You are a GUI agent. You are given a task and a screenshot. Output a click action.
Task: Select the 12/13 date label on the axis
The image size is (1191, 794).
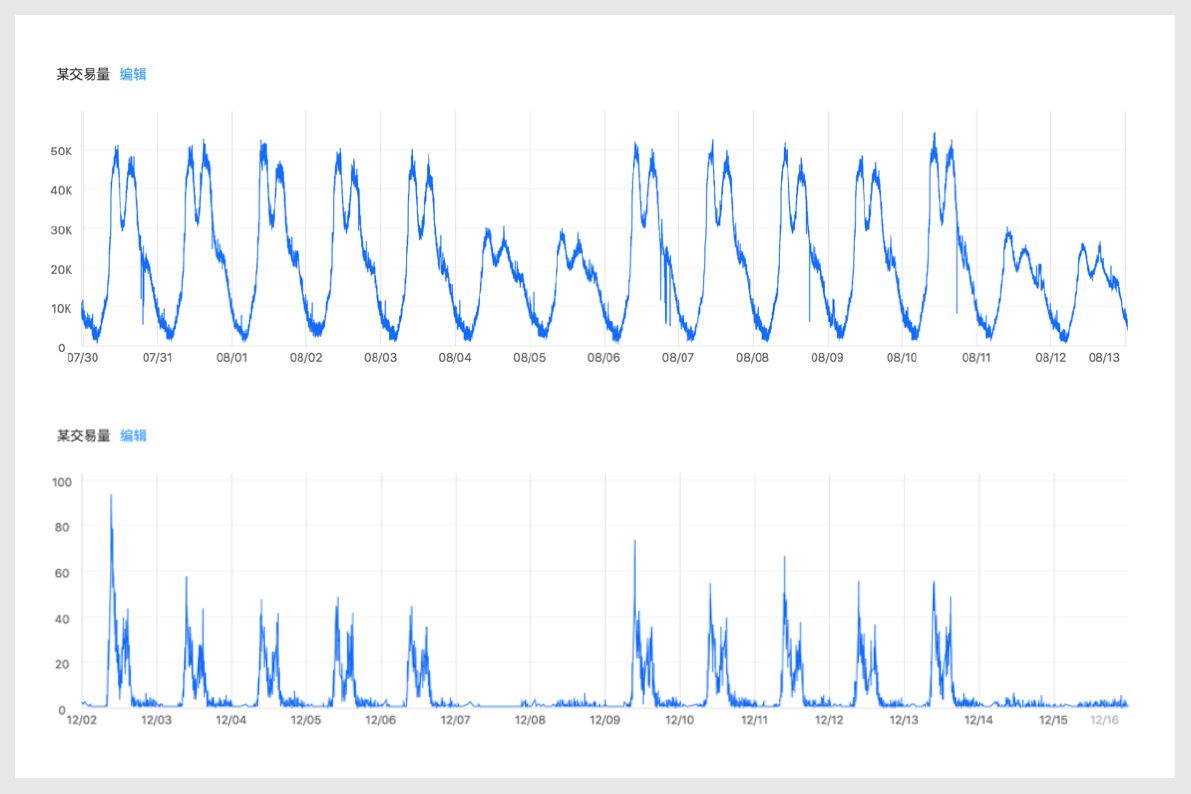pos(903,720)
